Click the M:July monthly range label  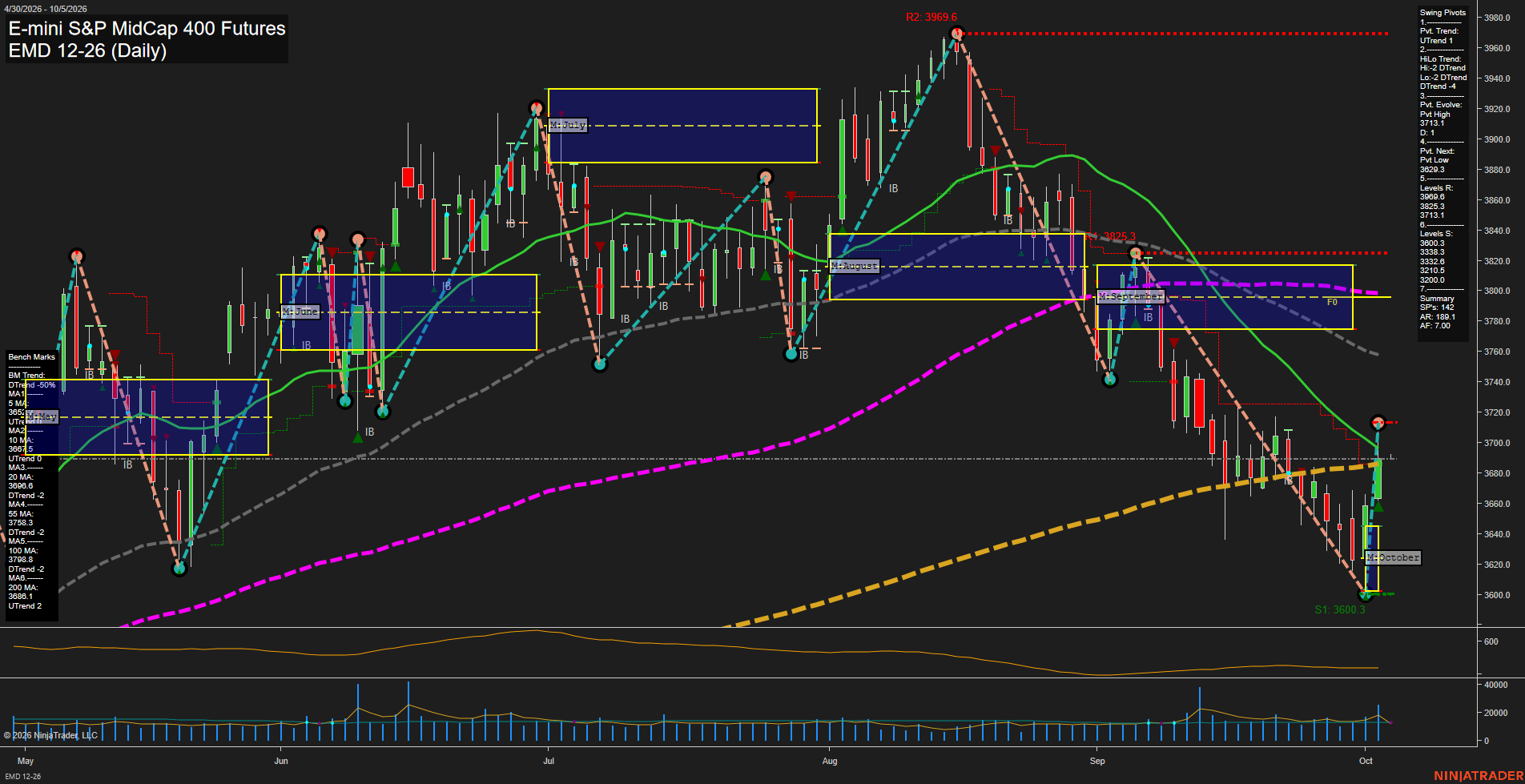pos(568,125)
